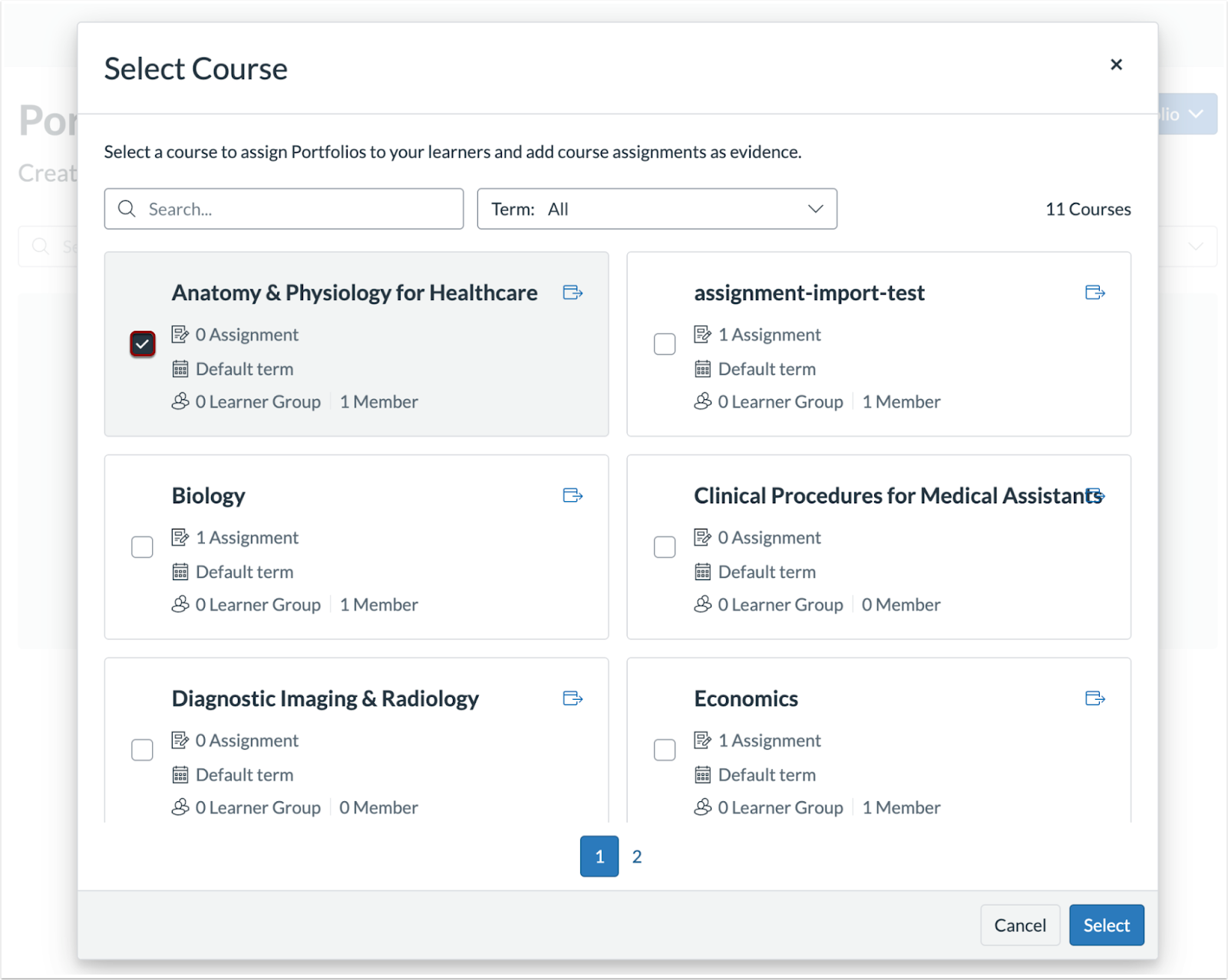
Task: Click the Economics pop-out icon
Action: 1095,698
